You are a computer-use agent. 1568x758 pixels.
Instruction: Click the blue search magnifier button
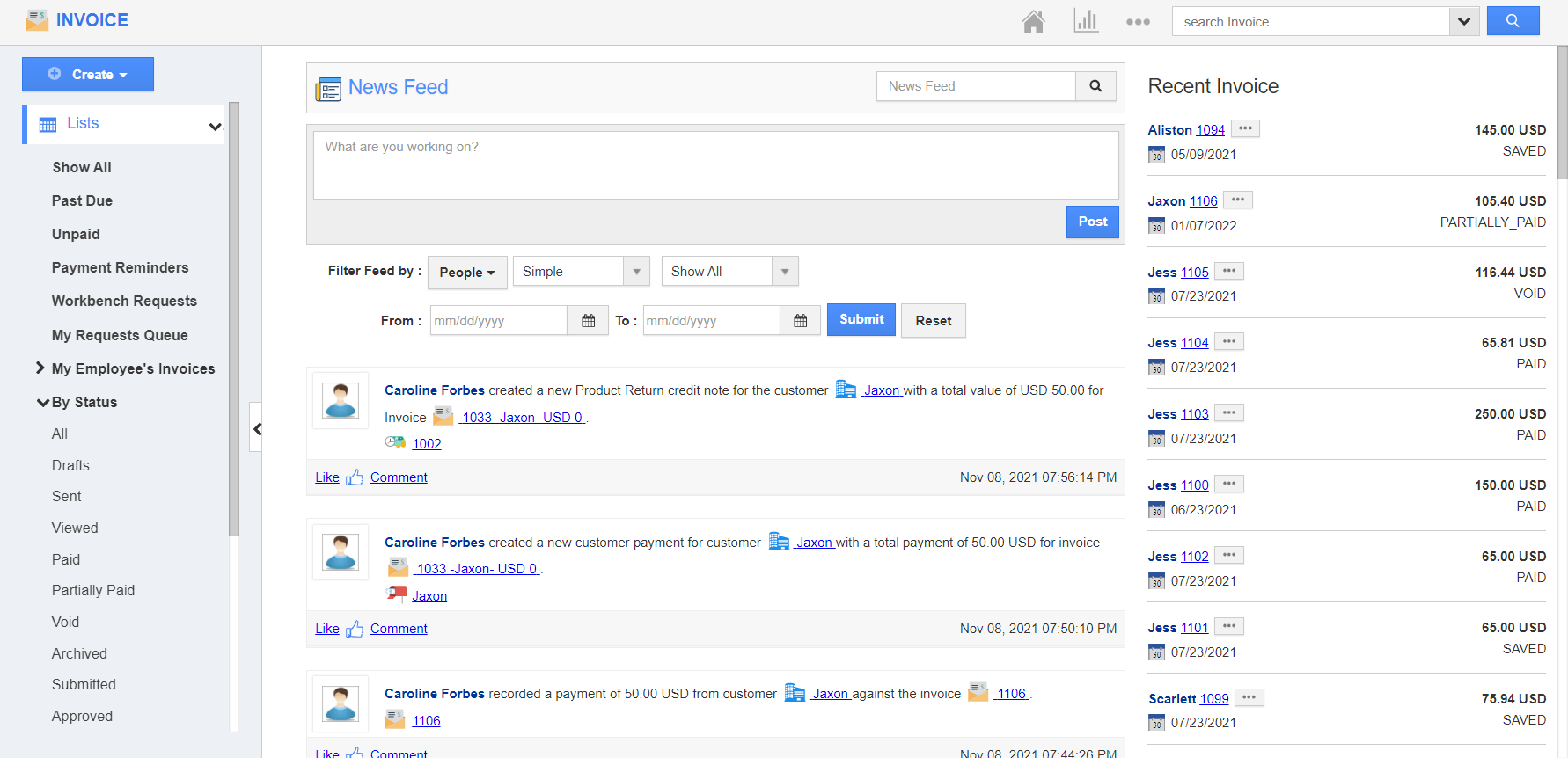(1513, 21)
